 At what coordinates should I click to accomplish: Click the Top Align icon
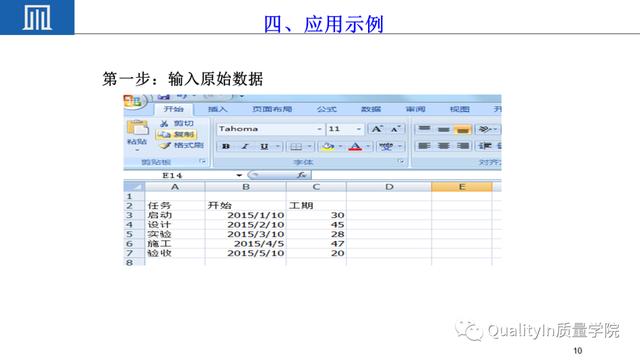[424, 129]
